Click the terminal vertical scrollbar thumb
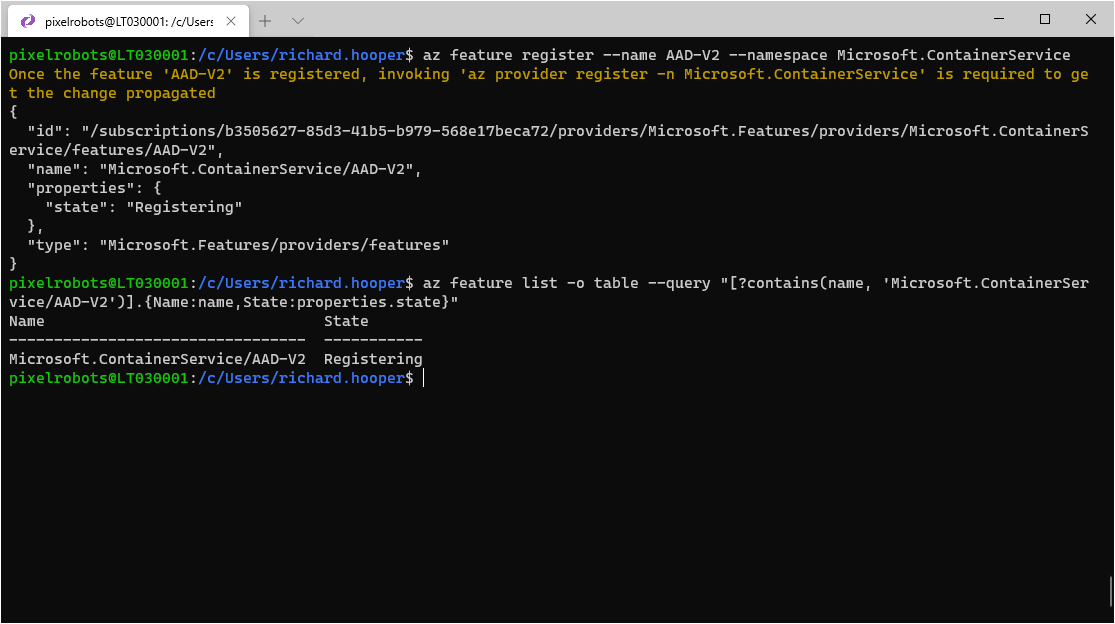Screen dimensions: 1115x624 tap(1111, 593)
